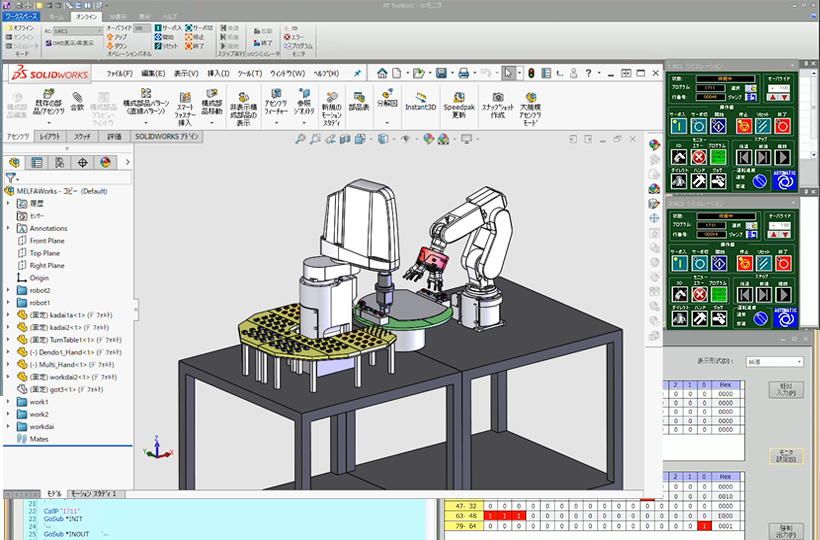
Task: Toggle the AUTOMATIC mode button in RC2 panel
Action: [785, 316]
